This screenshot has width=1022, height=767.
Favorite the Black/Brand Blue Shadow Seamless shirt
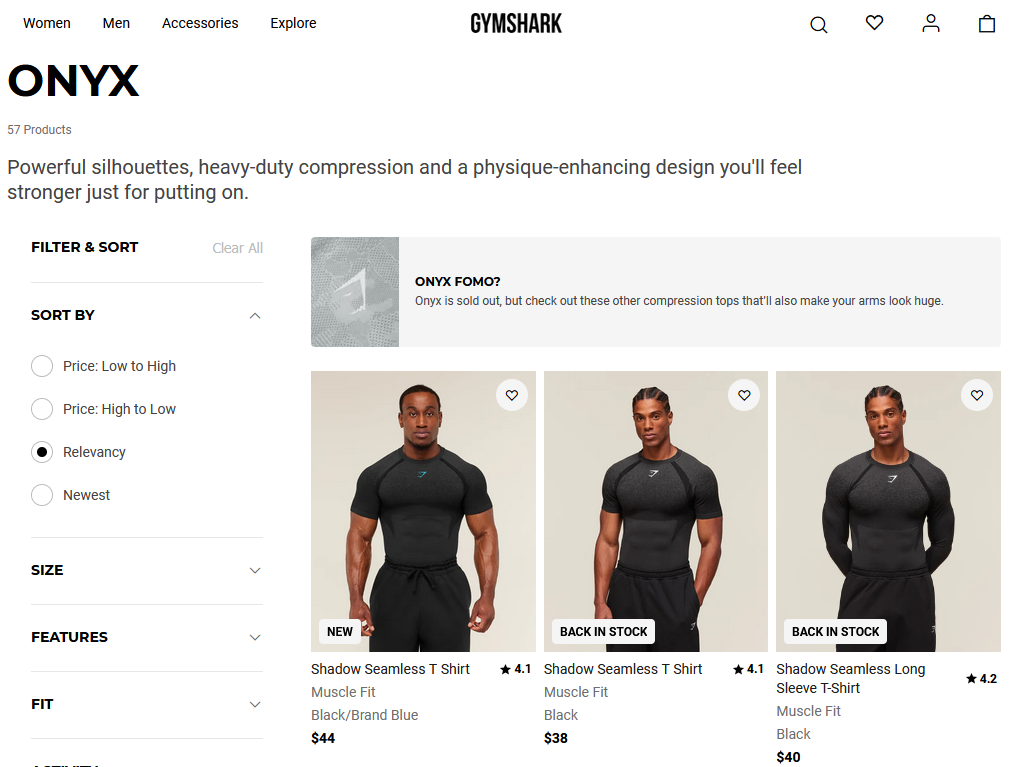coord(512,395)
